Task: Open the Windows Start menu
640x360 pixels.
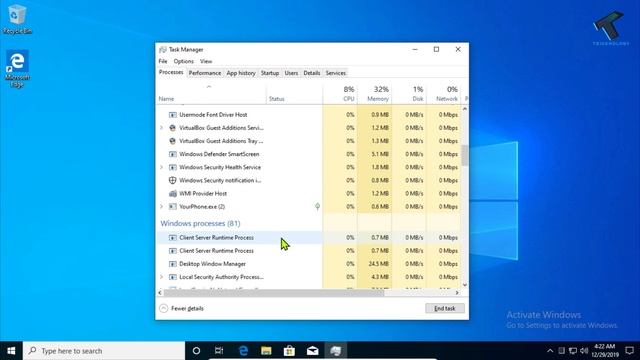Action: click(x=11, y=351)
